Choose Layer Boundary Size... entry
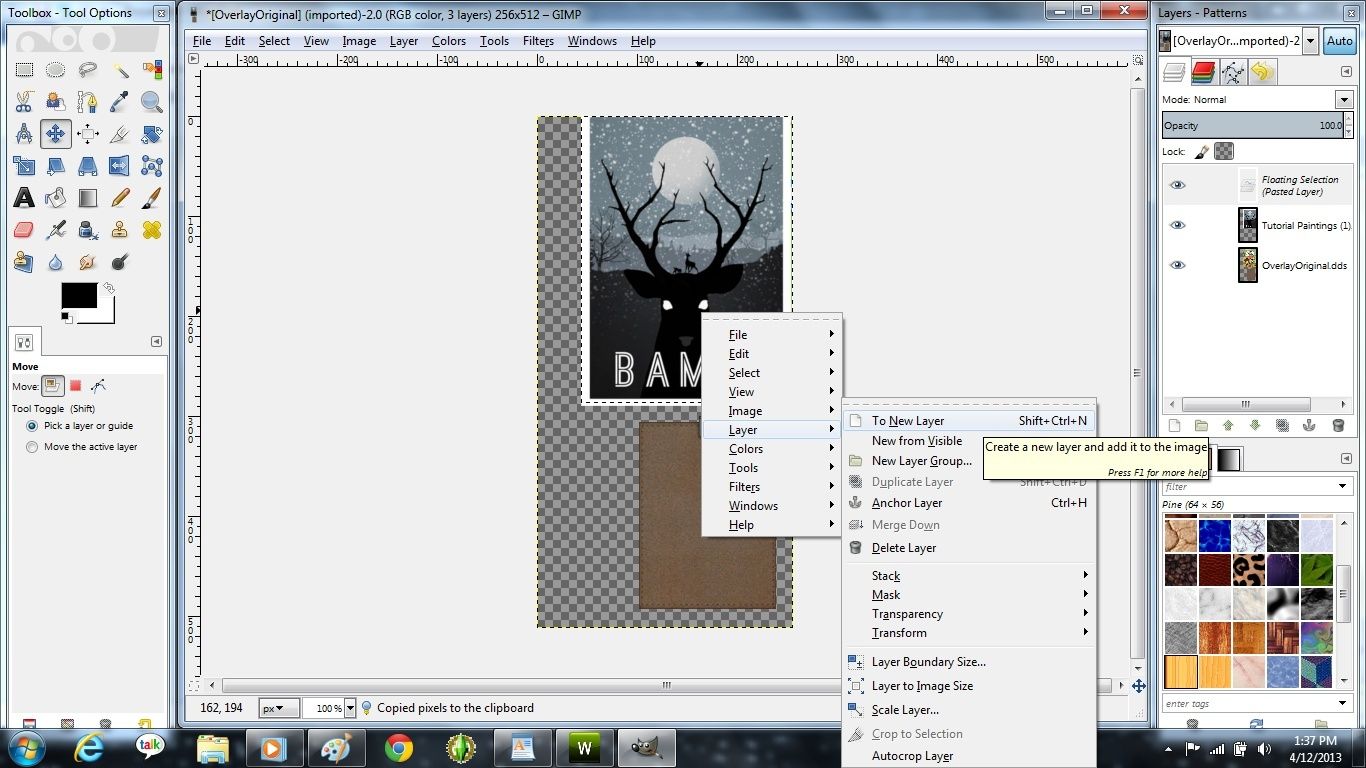The image size is (1366, 768). pyautogui.click(x=969, y=662)
